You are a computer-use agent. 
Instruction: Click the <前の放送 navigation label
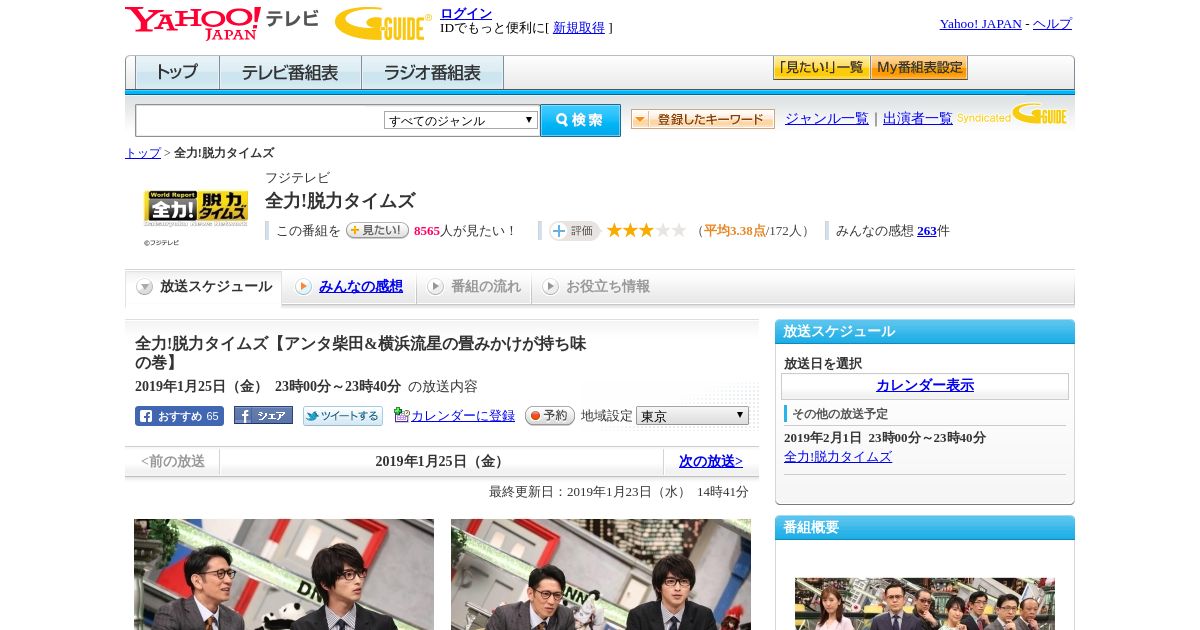(x=173, y=461)
